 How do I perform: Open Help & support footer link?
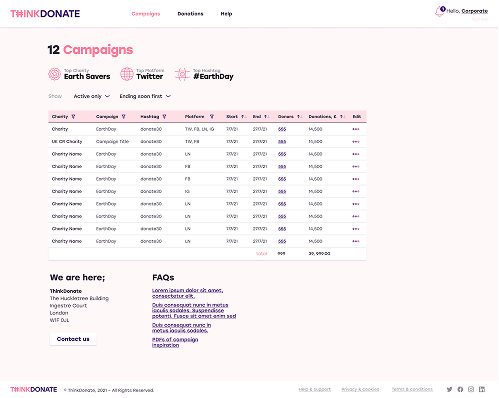point(315,389)
